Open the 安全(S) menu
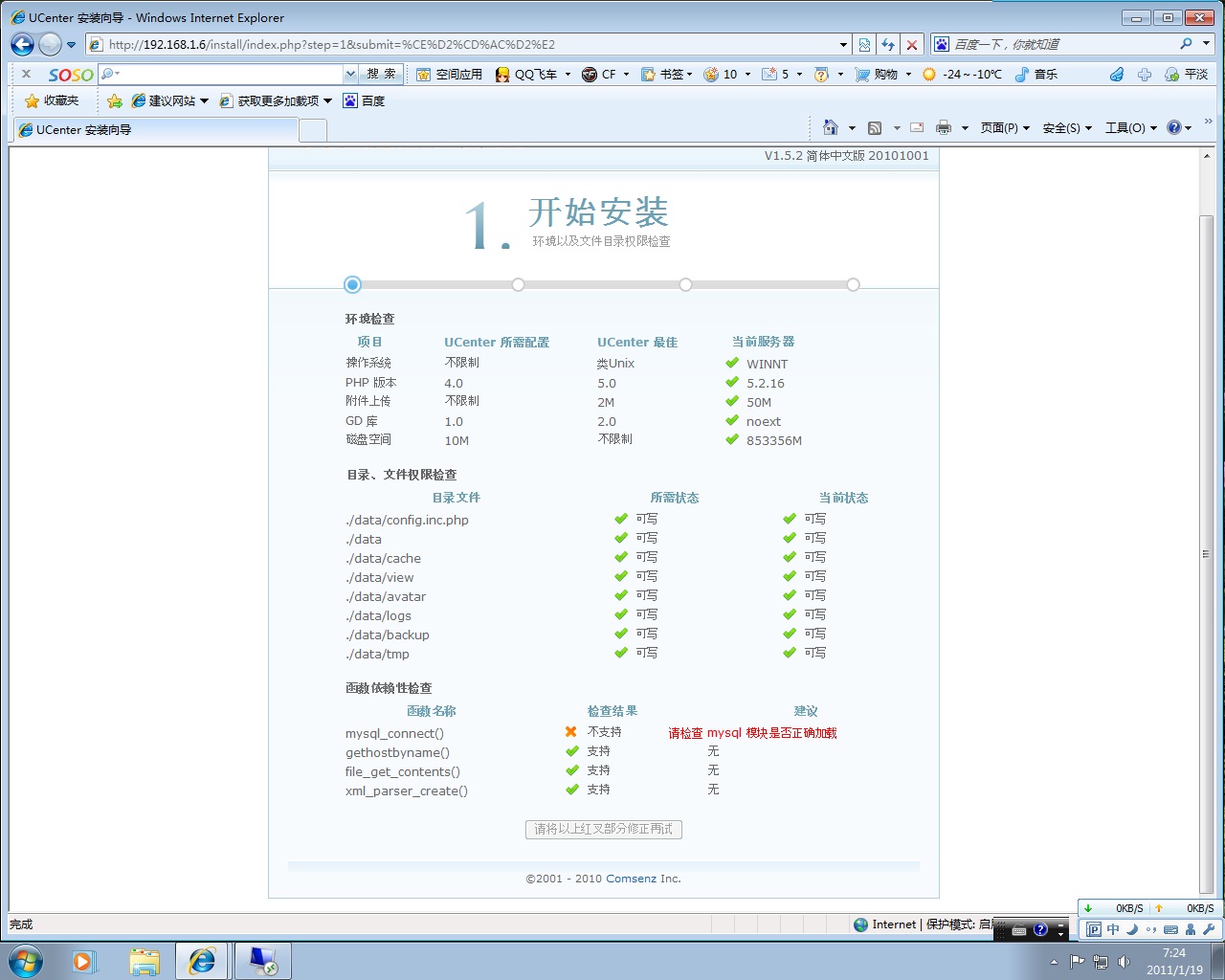Screen dimensions: 1225x980 pos(1067,127)
